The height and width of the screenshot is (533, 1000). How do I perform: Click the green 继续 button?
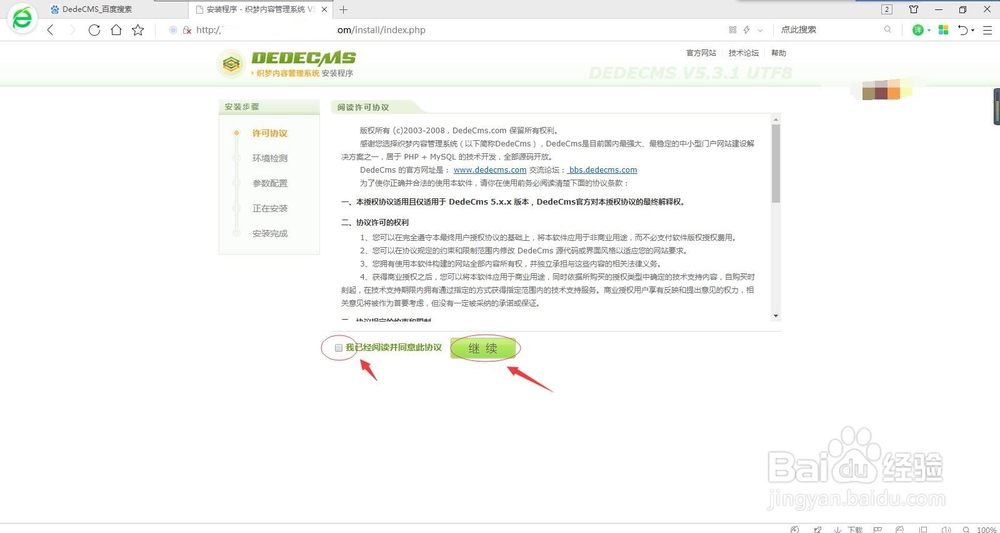[x=483, y=348]
